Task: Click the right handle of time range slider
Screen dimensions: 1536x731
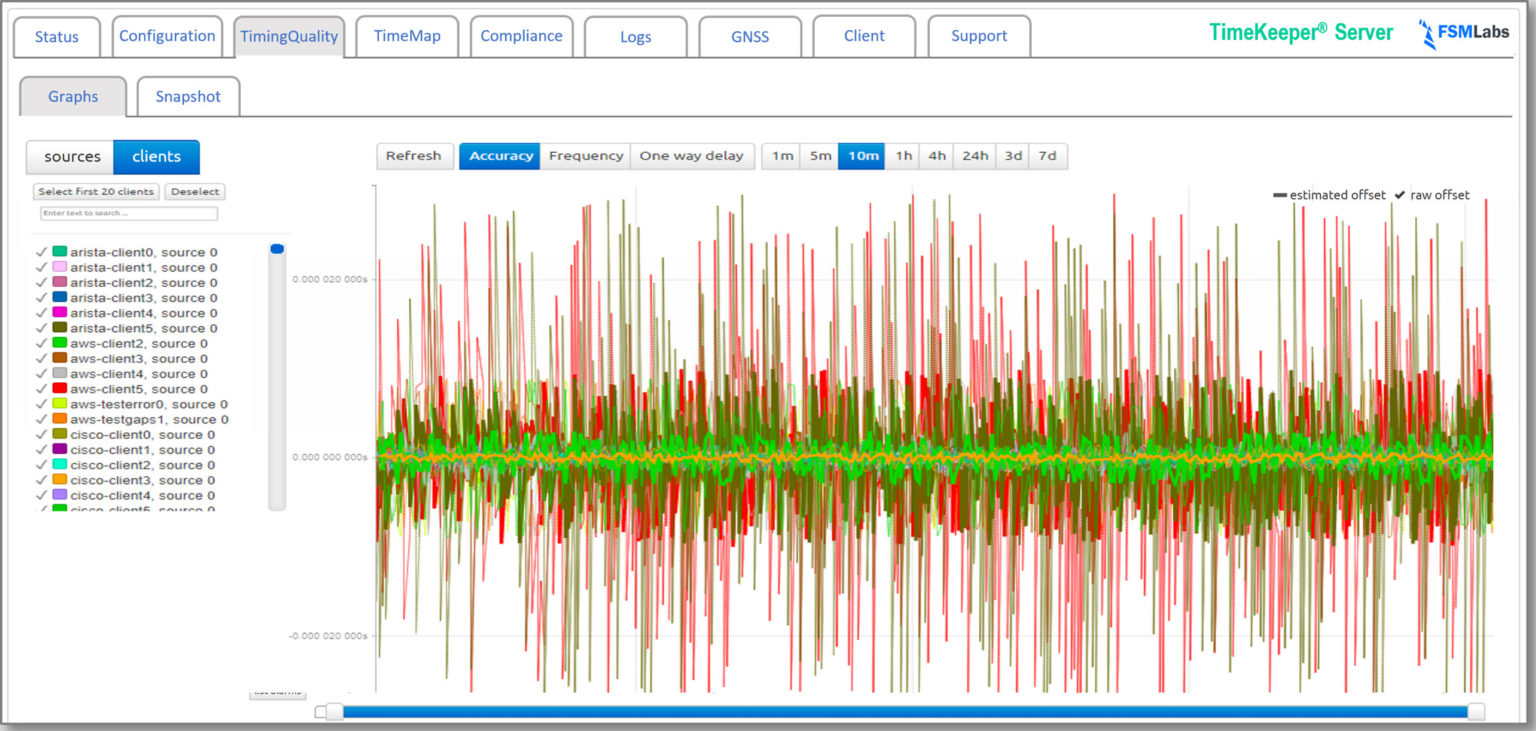Action: (x=1475, y=711)
